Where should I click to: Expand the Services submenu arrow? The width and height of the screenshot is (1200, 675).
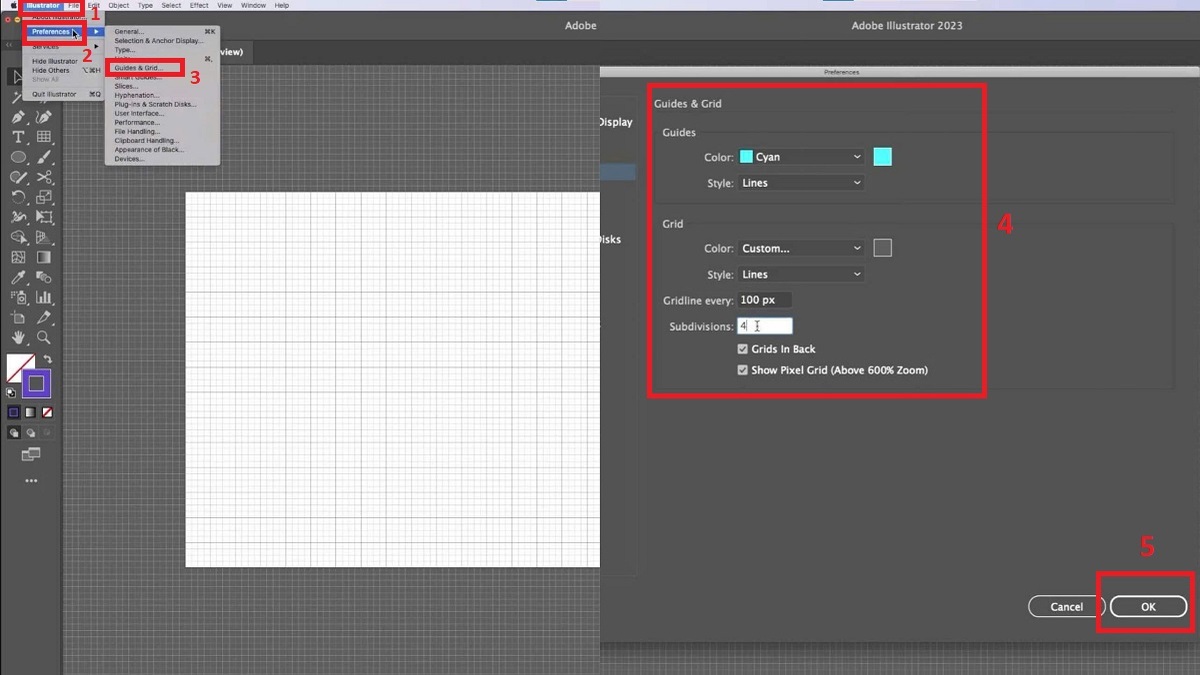[x=96, y=46]
